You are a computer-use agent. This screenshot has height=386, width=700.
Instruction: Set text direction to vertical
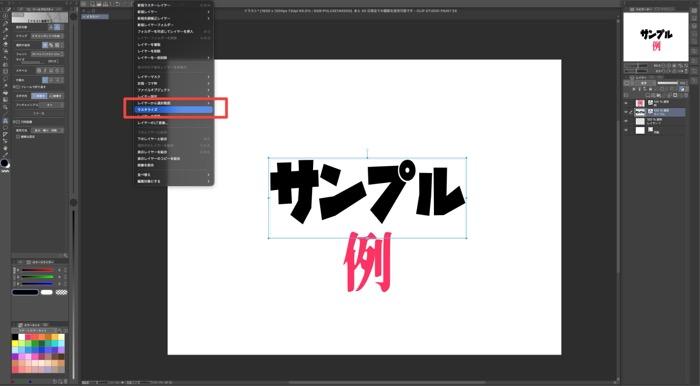[56, 96]
